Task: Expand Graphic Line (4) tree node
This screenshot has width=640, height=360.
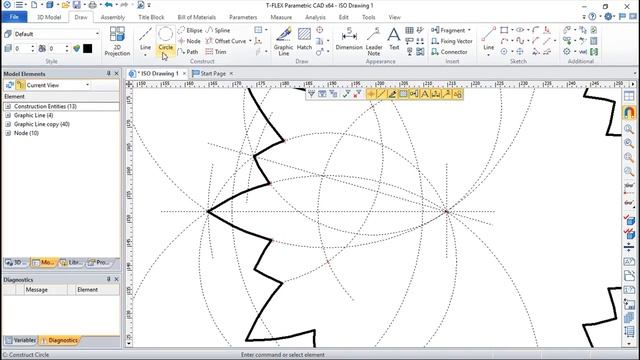Action: click(x=8, y=116)
